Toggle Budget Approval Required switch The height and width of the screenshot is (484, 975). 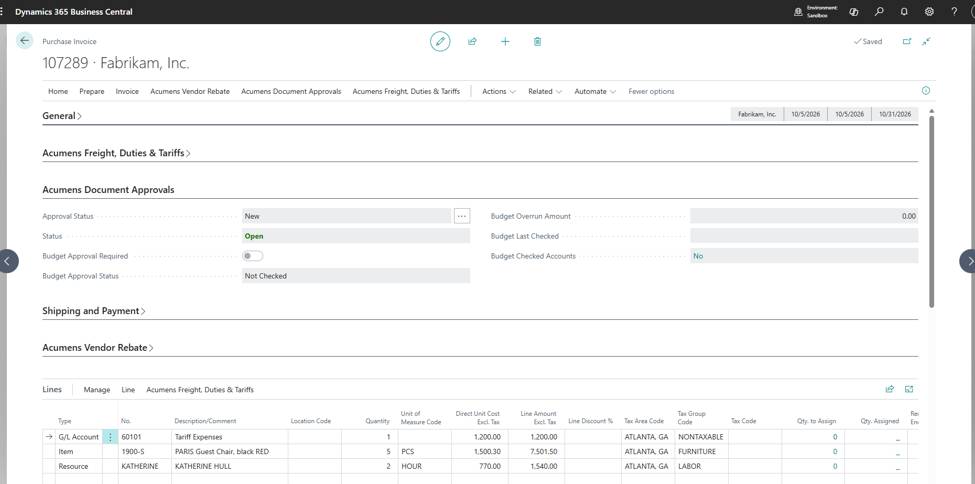[252, 256]
